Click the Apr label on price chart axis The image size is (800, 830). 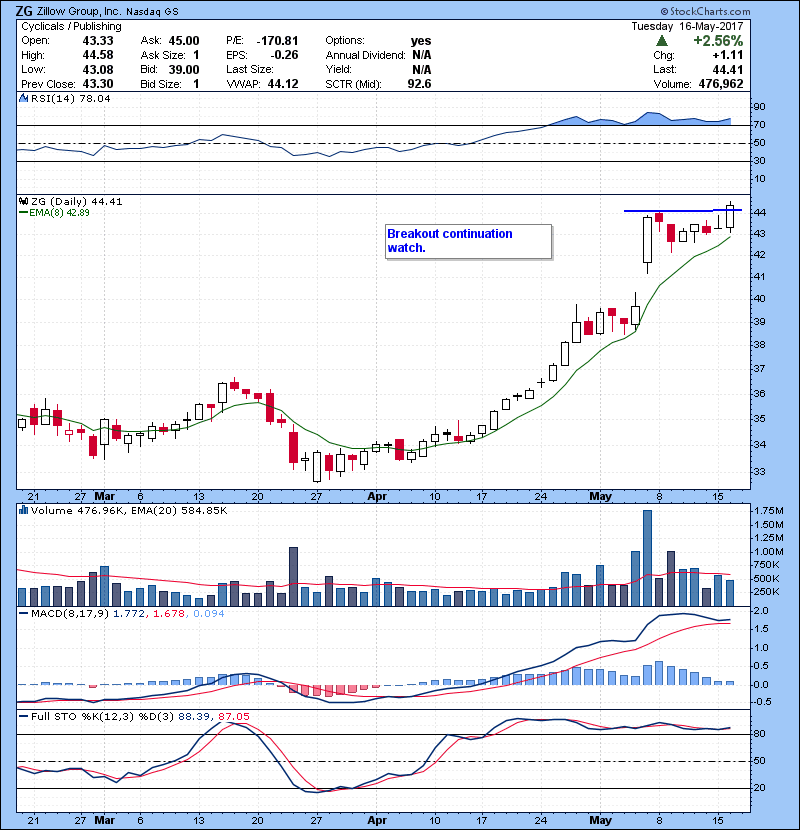click(x=377, y=497)
